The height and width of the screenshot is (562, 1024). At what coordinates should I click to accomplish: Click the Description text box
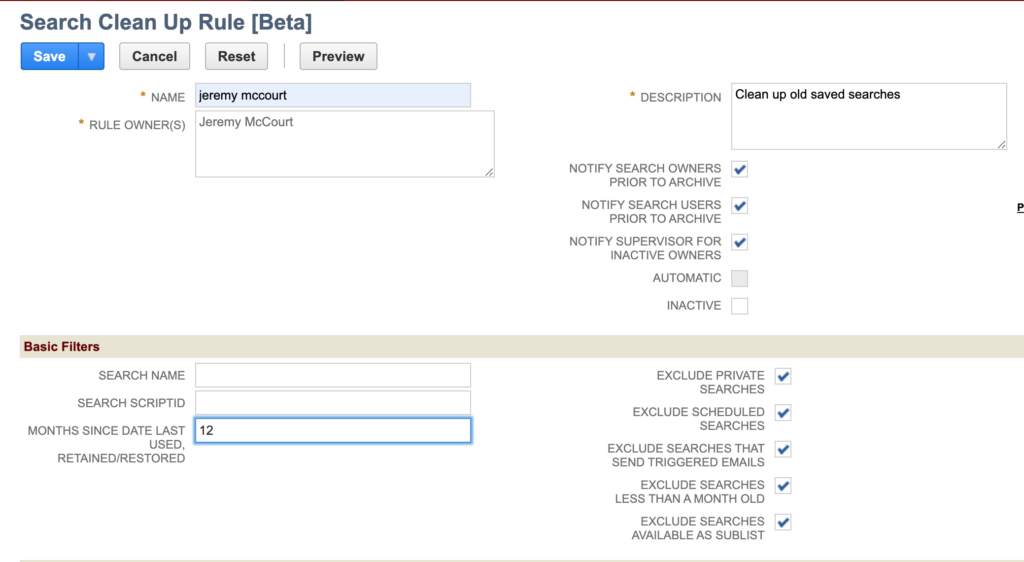point(868,116)
